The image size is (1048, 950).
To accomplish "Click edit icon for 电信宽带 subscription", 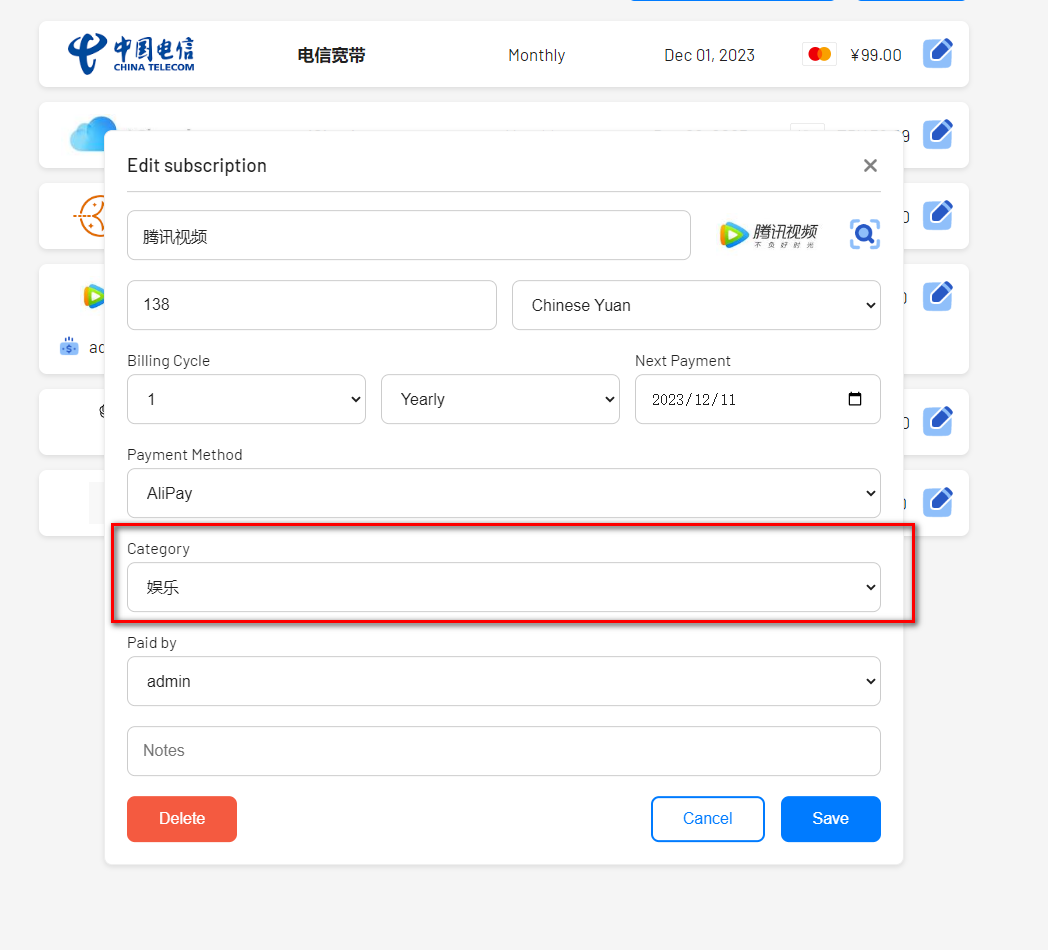I will pyautogui.click(x=937, y=53).
